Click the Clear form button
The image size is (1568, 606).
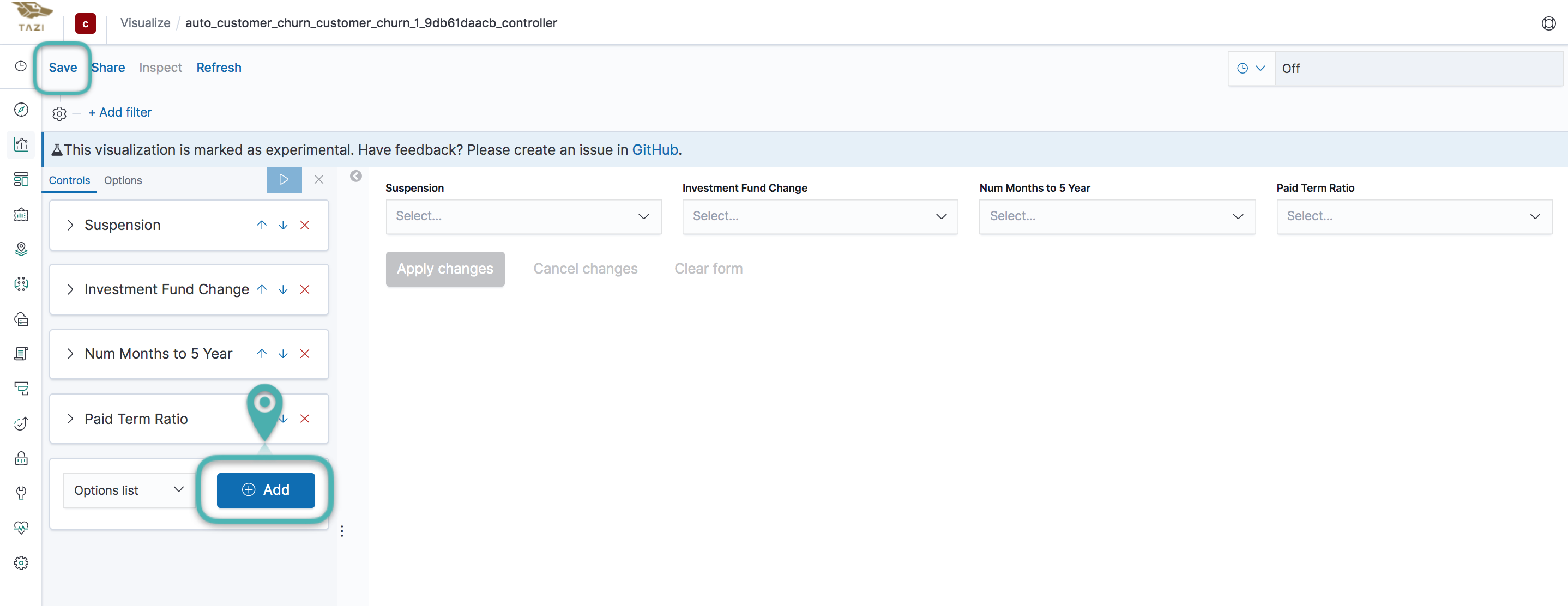pos(709,269)
